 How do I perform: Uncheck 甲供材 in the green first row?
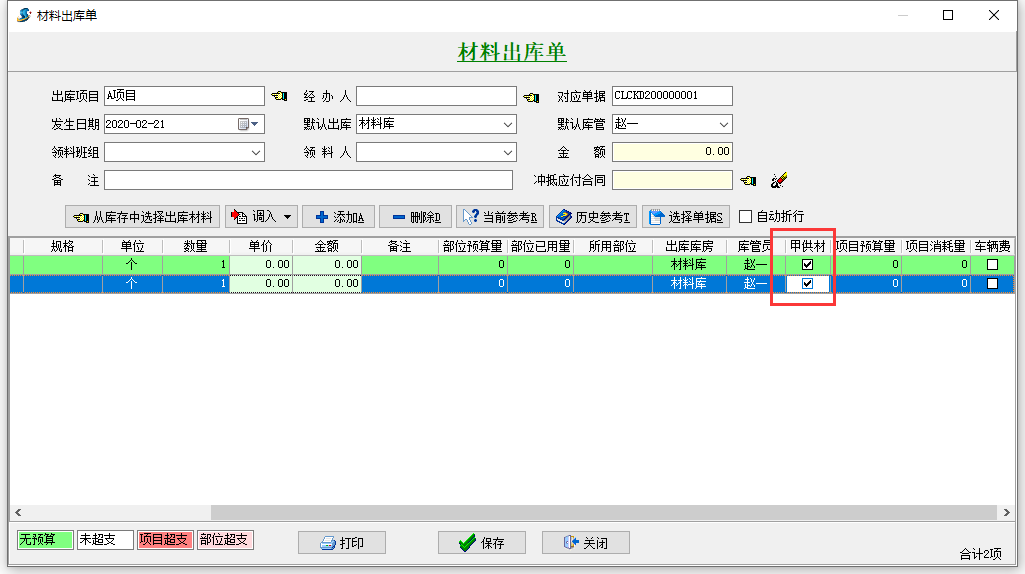coord(808,265)
